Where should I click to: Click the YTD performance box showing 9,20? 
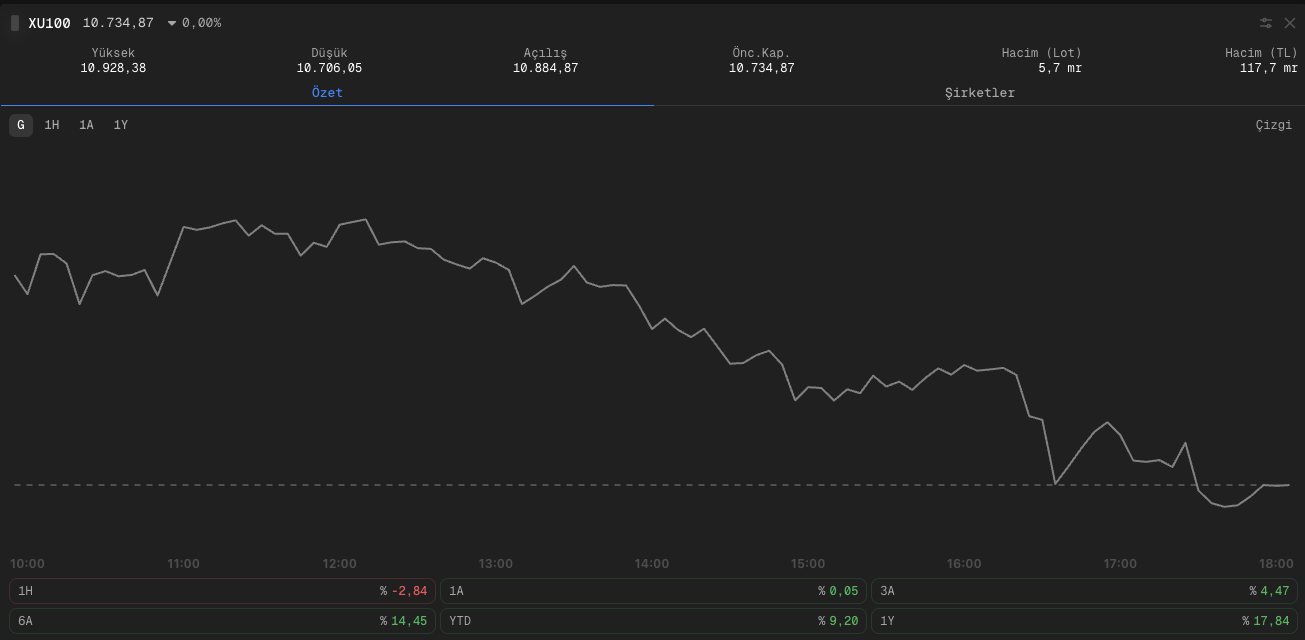653,621
